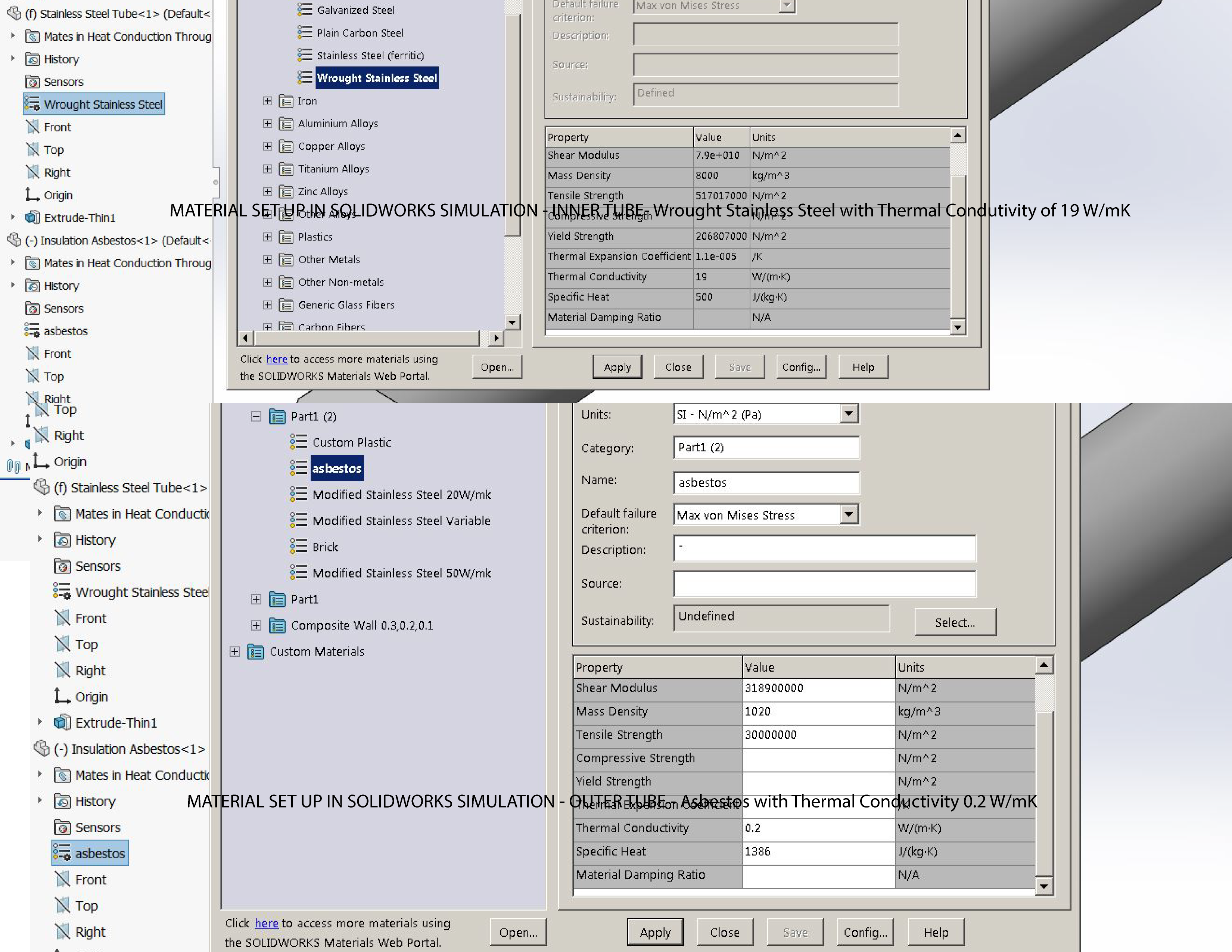
Task: Click the Copper Alloys folder icon
Action: pos(286,146)
